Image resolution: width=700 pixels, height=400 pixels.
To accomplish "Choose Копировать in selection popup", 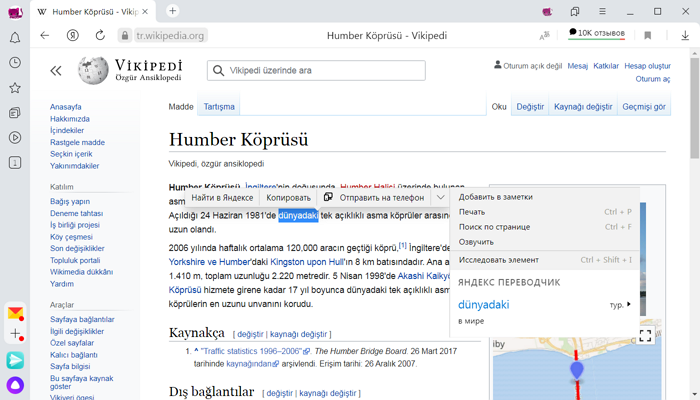I will 288,198.
